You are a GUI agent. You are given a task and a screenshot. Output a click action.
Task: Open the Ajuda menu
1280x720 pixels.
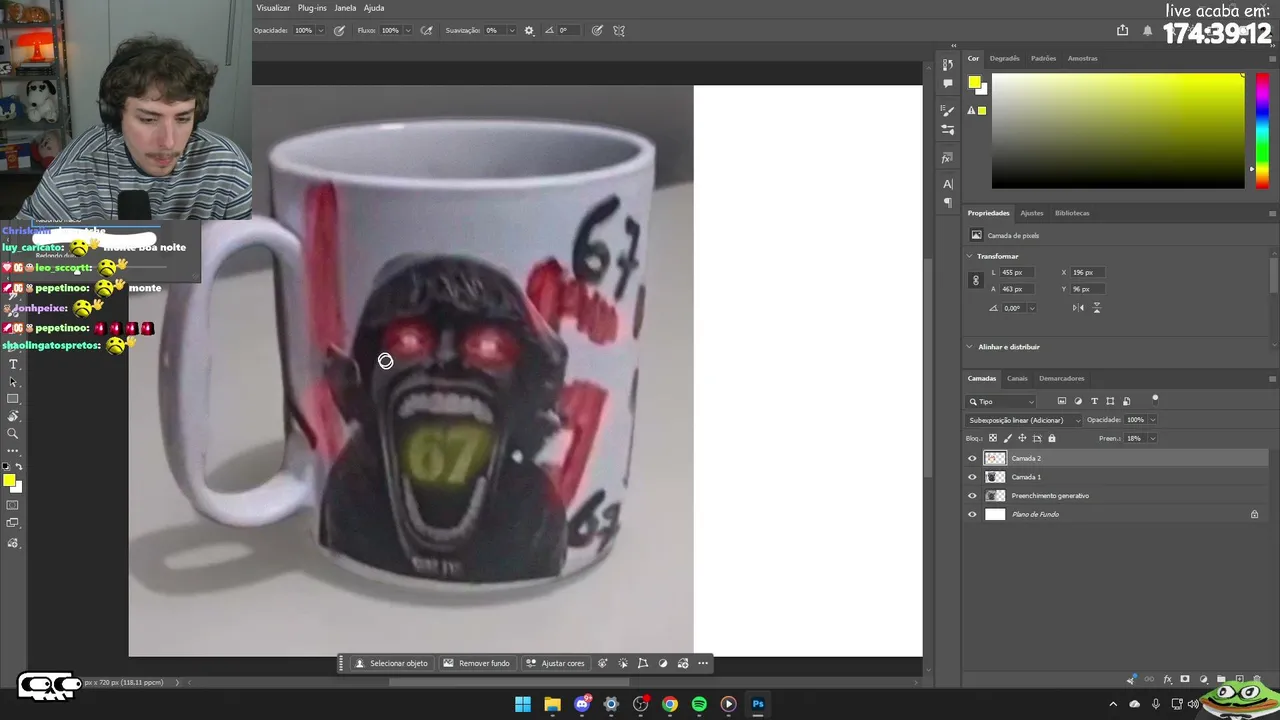coord(374,8)
